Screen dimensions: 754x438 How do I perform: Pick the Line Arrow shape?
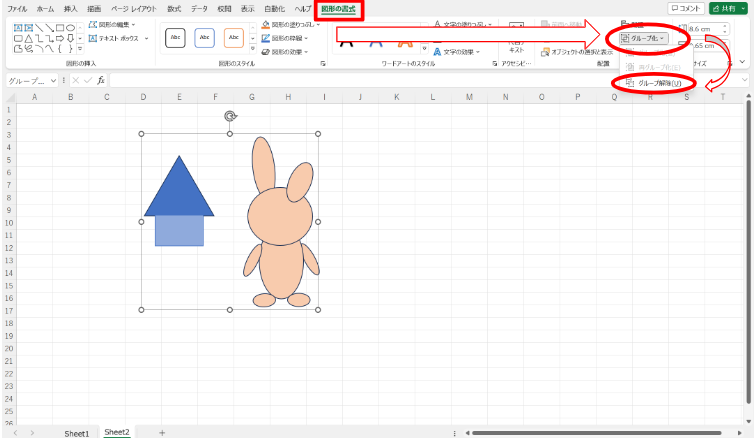(x=50, y=28)
